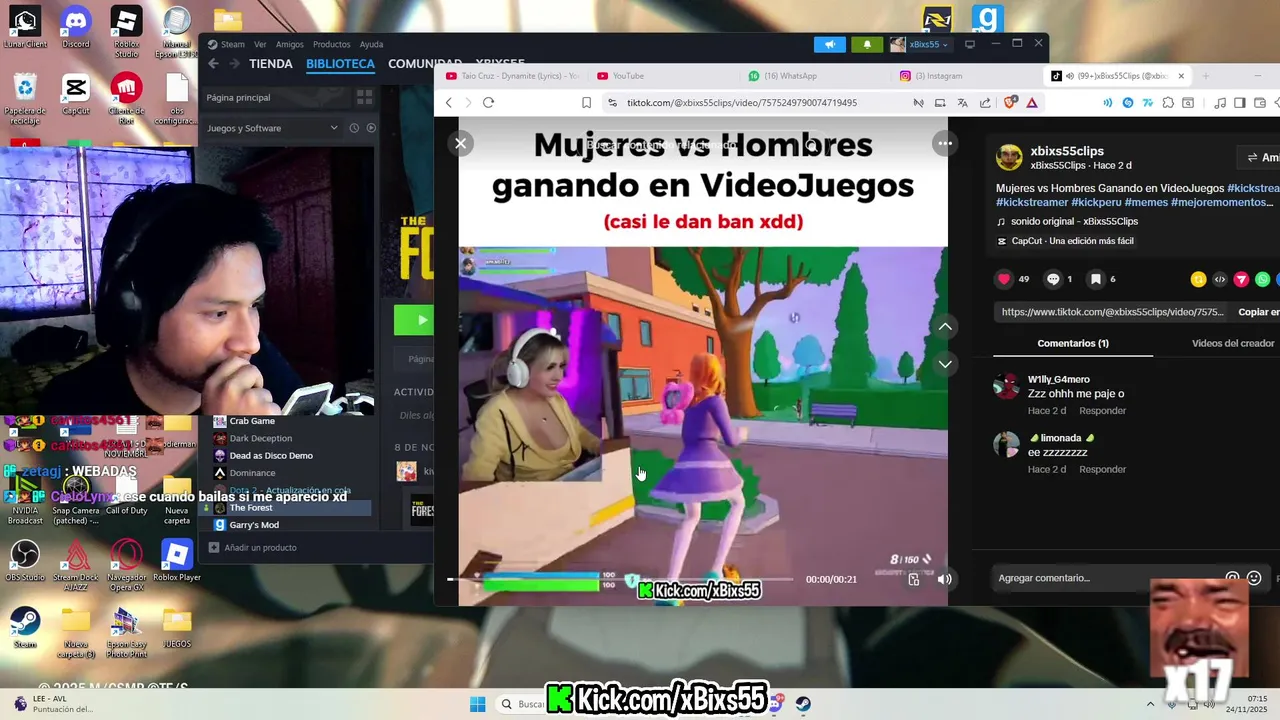Share video via WhatsApp icon

tap(1262, 279)
